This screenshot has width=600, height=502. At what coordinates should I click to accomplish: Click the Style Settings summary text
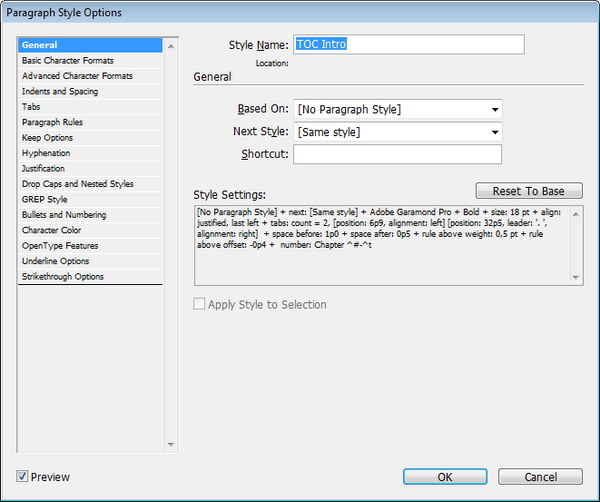pos(379,228)
